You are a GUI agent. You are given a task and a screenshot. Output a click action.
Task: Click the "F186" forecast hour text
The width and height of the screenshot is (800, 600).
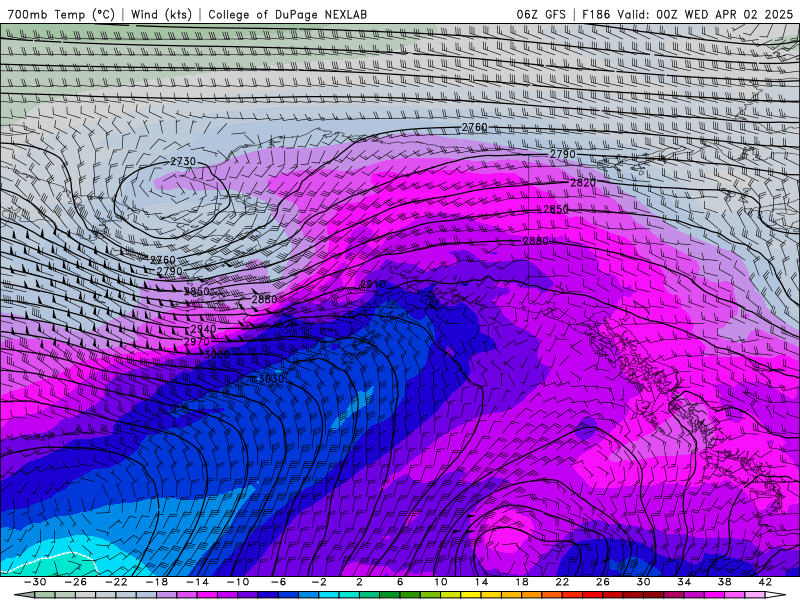tap(595, 15)
